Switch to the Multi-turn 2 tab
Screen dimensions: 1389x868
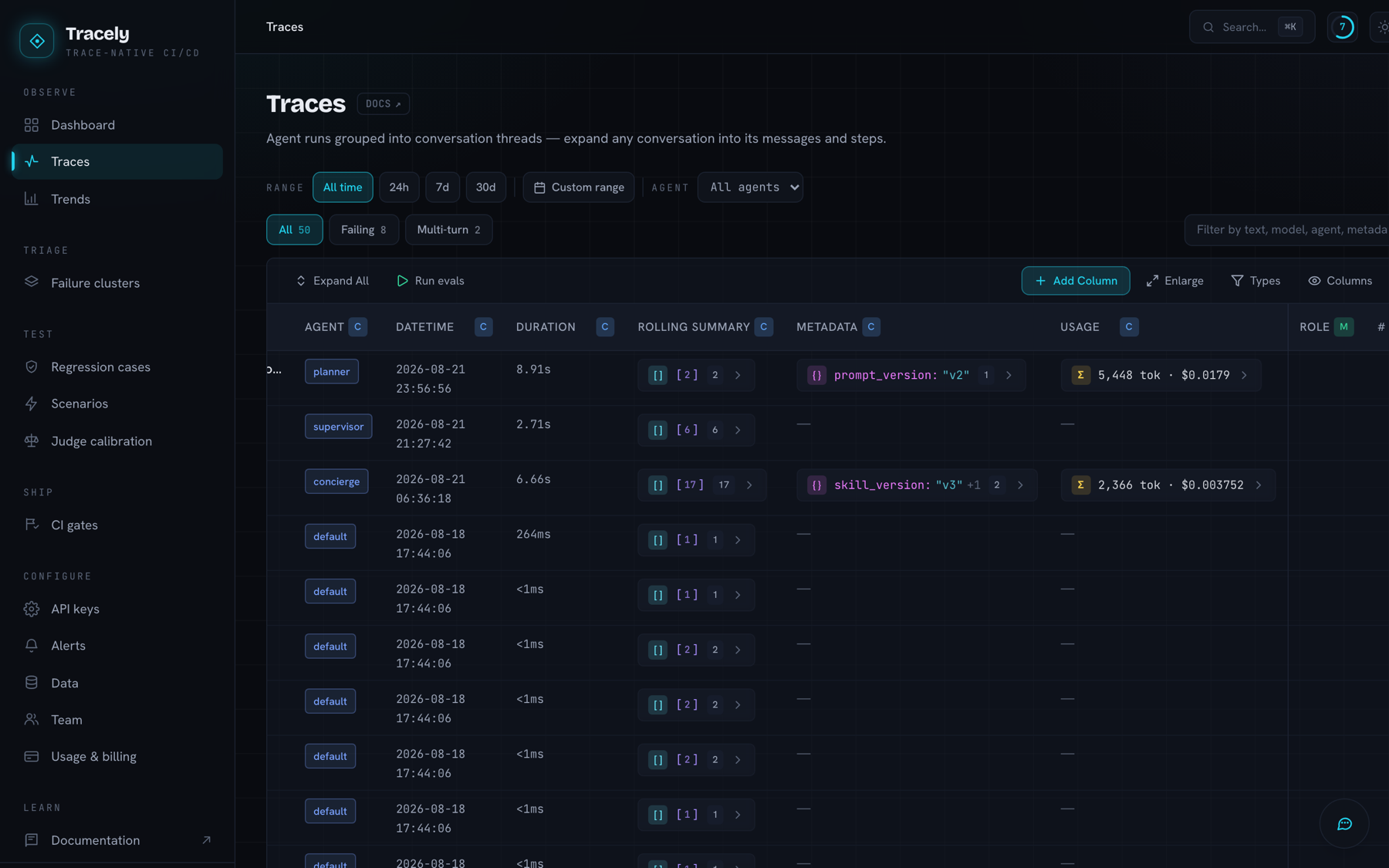[448, 230]
